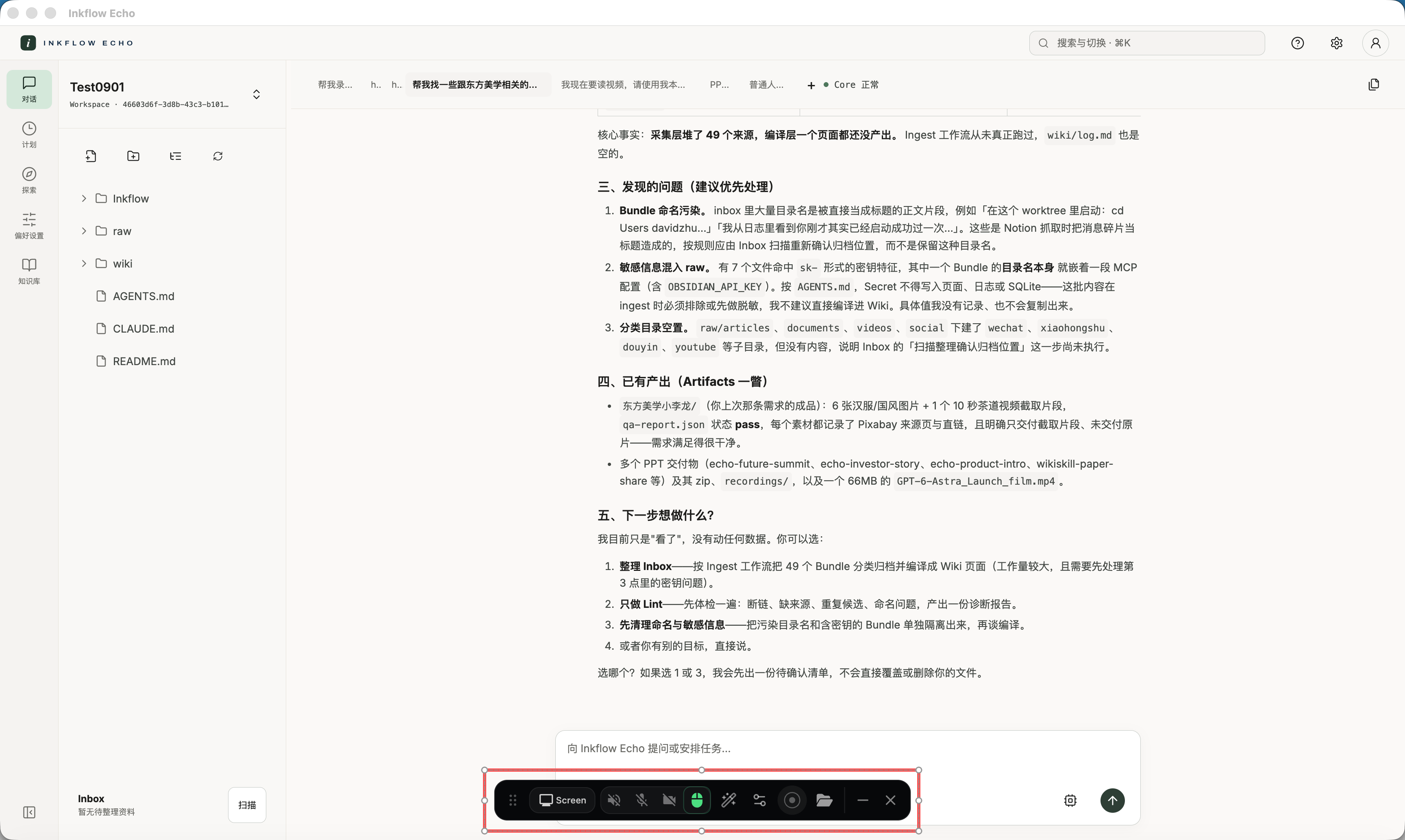
Task: Choose Screen capture source in recorder
Action: pos(563,800)
